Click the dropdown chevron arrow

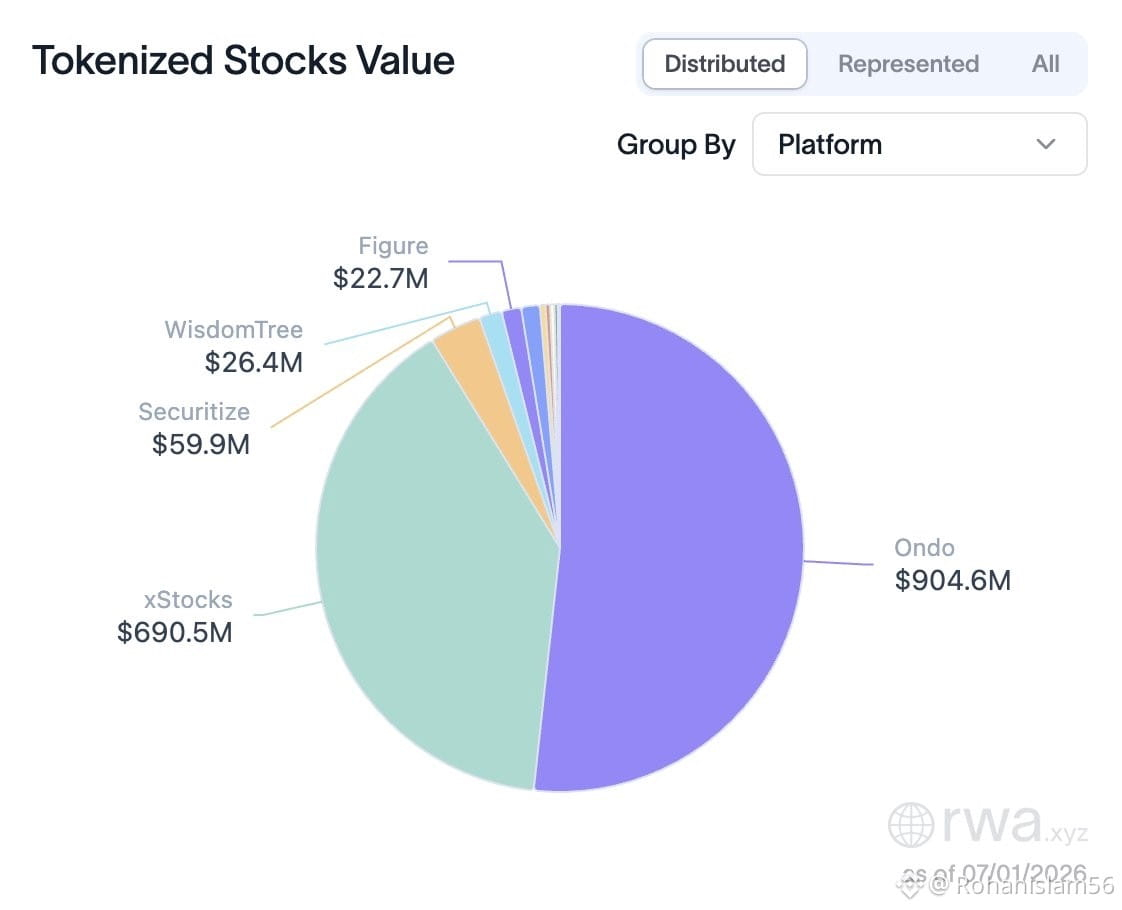tap(1045, 144)
